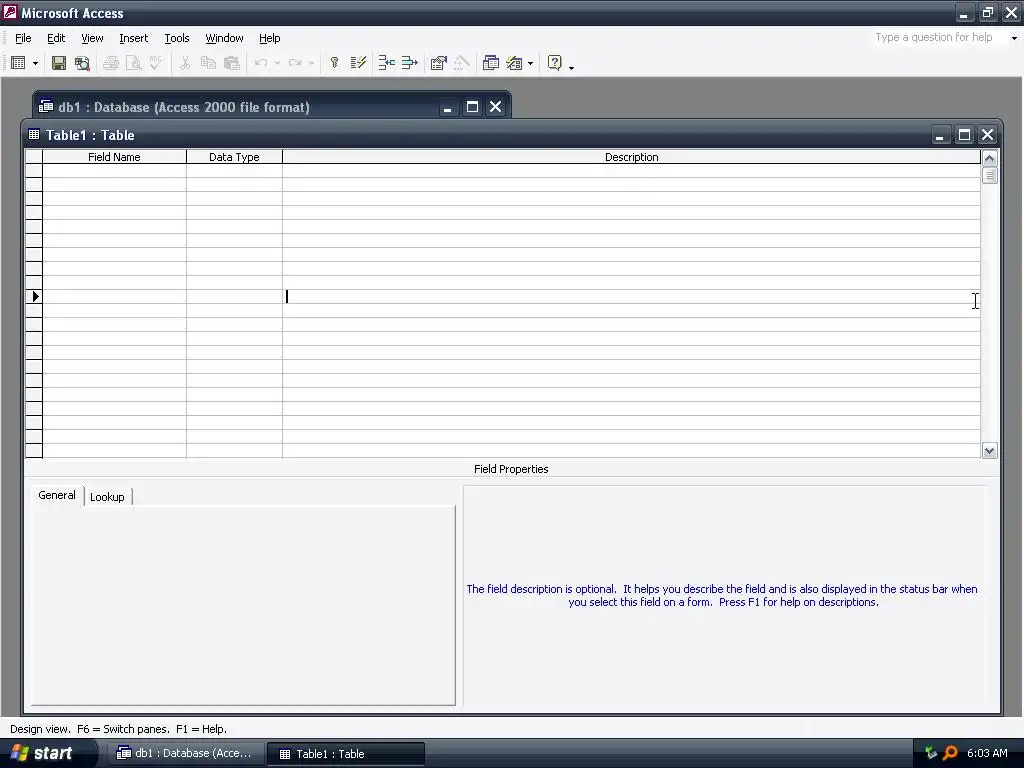The height and width of the screenshot is (768, 1024).
Task: Switch to Datasheet view icon
Action: [x=18, y=63]
